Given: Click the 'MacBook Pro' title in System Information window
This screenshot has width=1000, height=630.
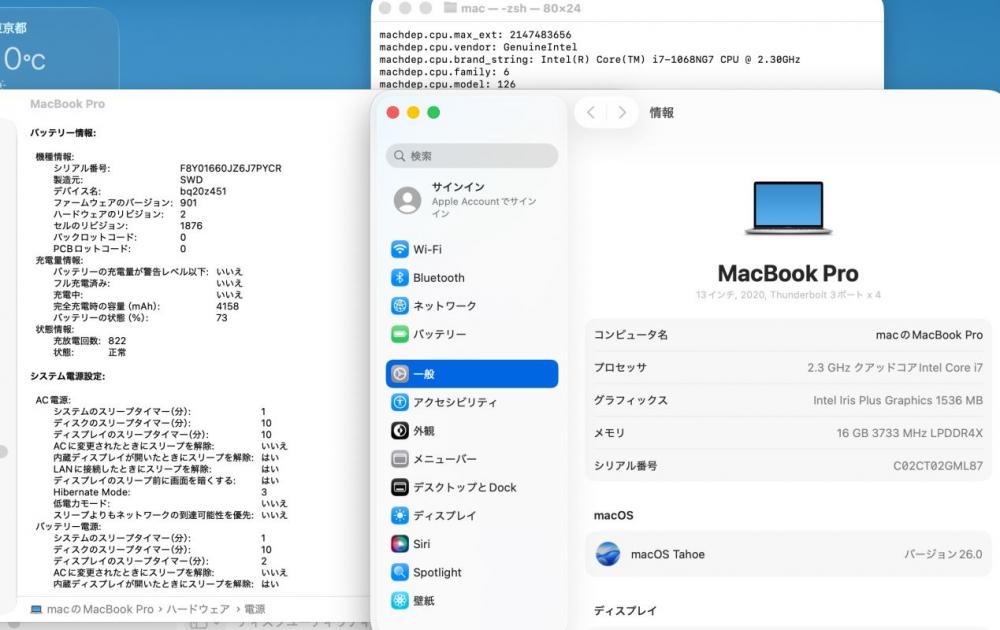Looking at the screenshot, I should click(68, 104).
